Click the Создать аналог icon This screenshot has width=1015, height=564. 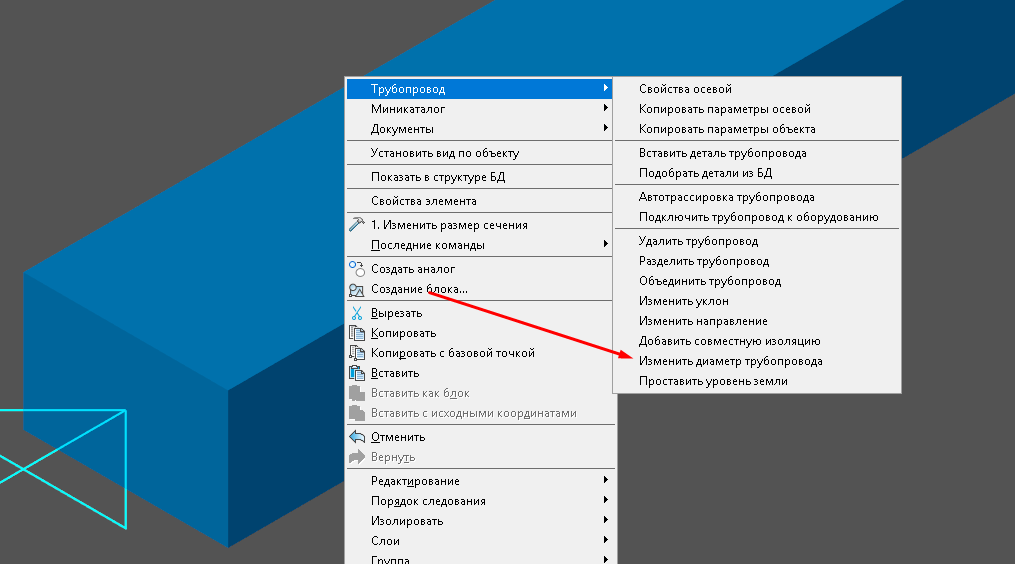(357, 269)
